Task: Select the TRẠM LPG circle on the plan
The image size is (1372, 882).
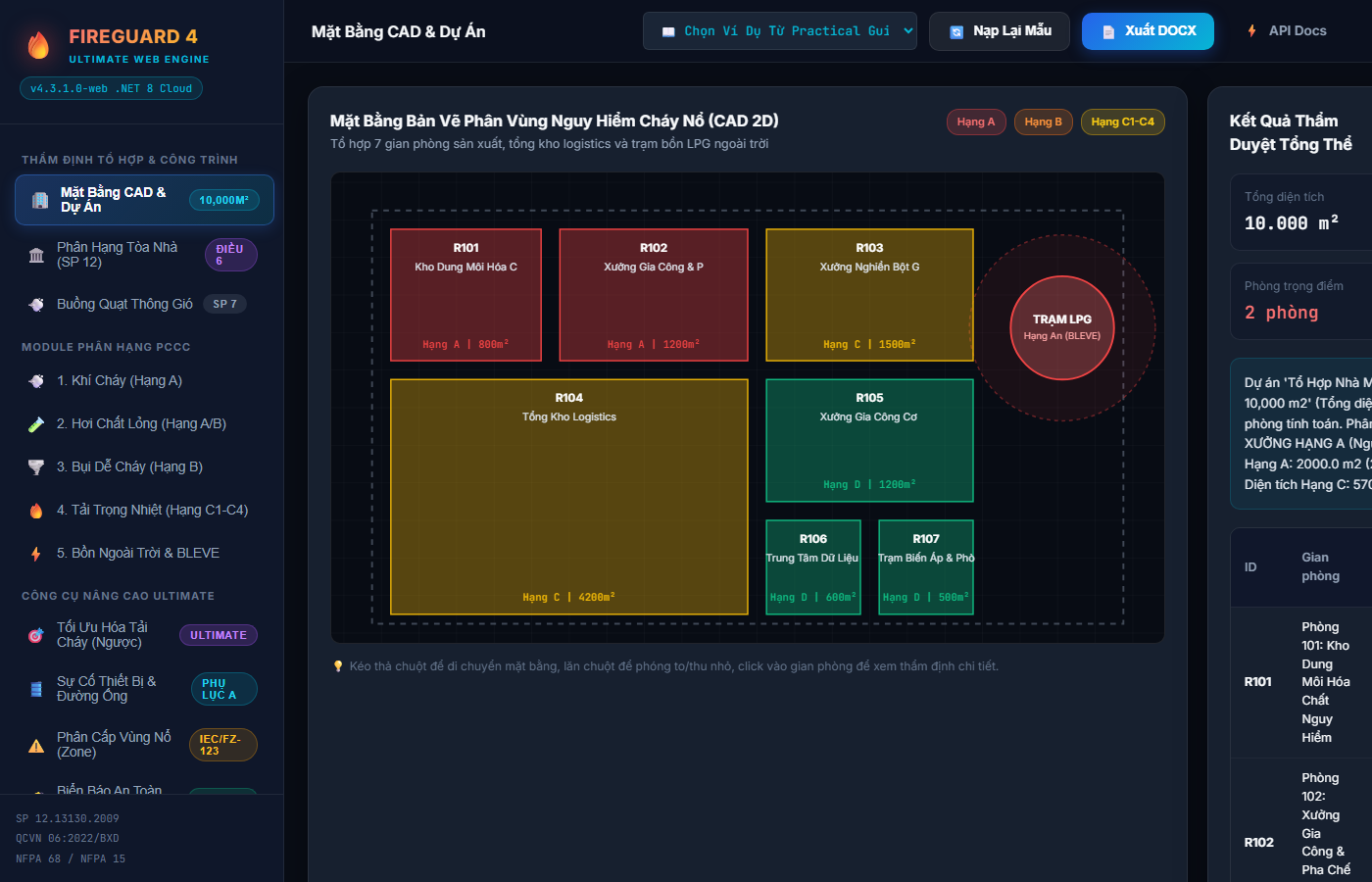Action: coord(1062,328)
